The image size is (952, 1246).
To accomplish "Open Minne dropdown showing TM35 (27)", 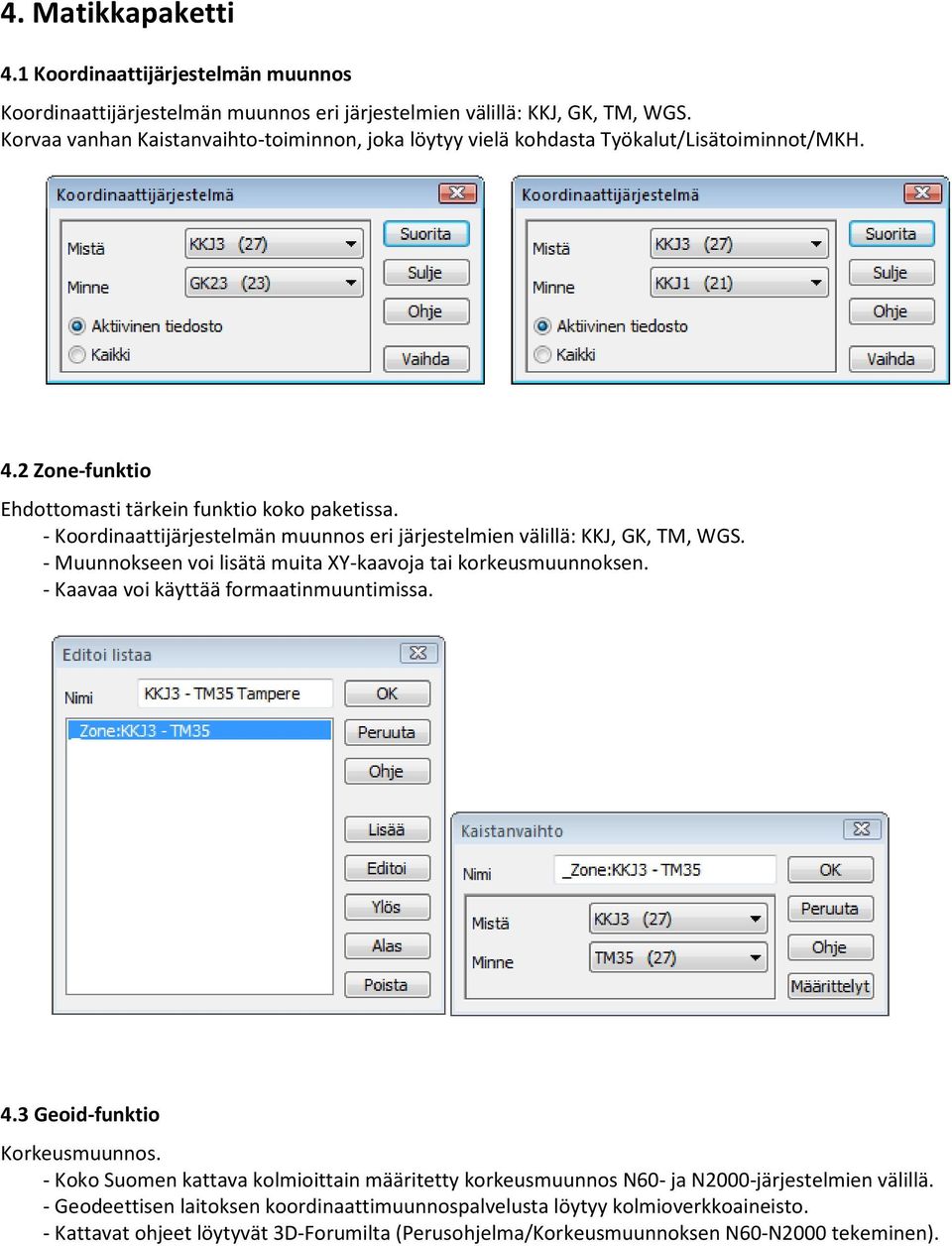I will pos(679,957).
